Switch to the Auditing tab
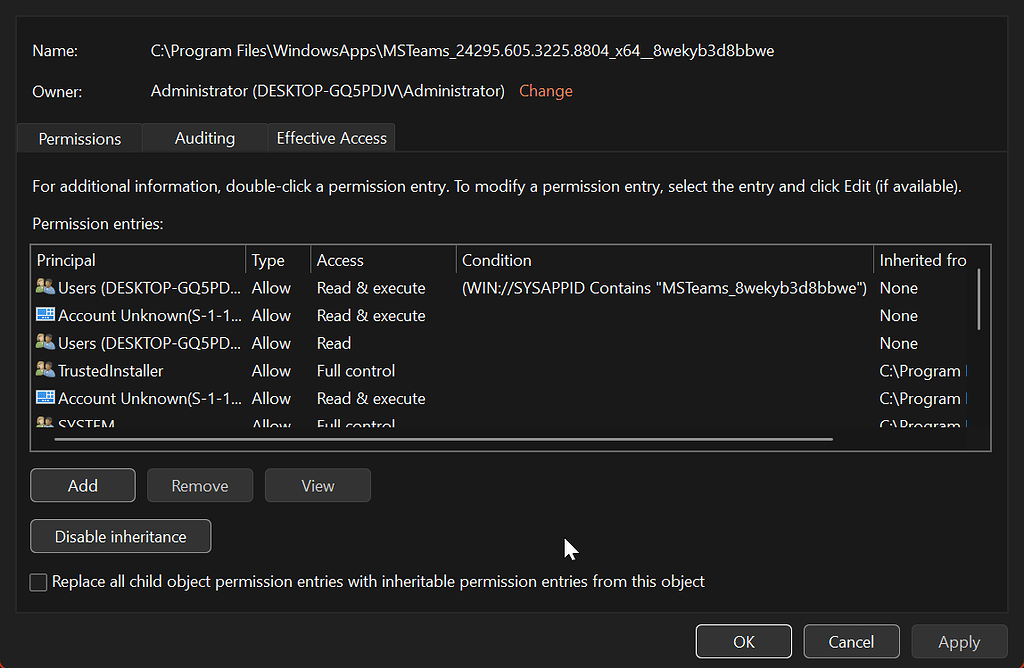 point(203,138)
